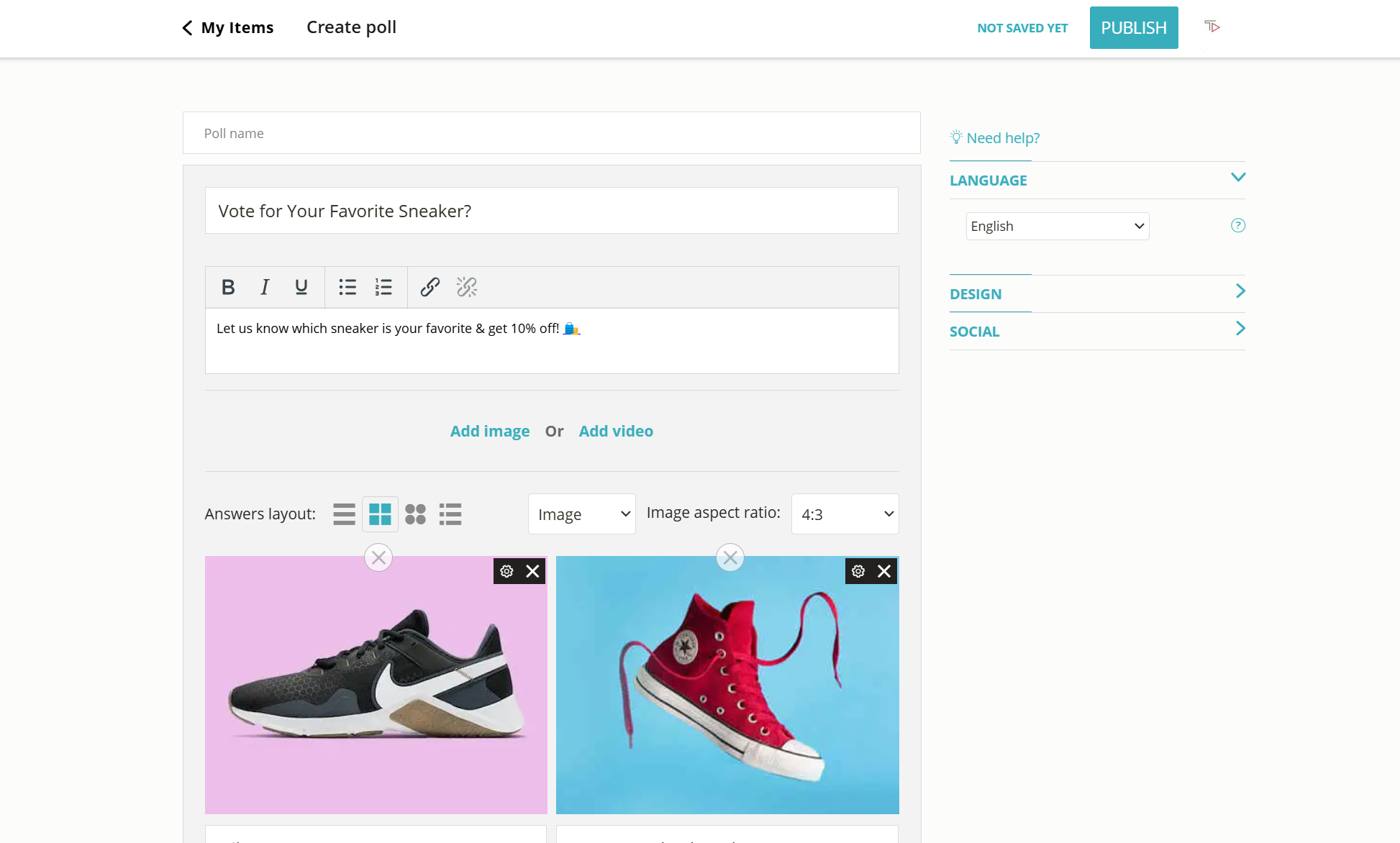Change the poll language from English
The image size is (1400, 843).
coord(1057,225)
